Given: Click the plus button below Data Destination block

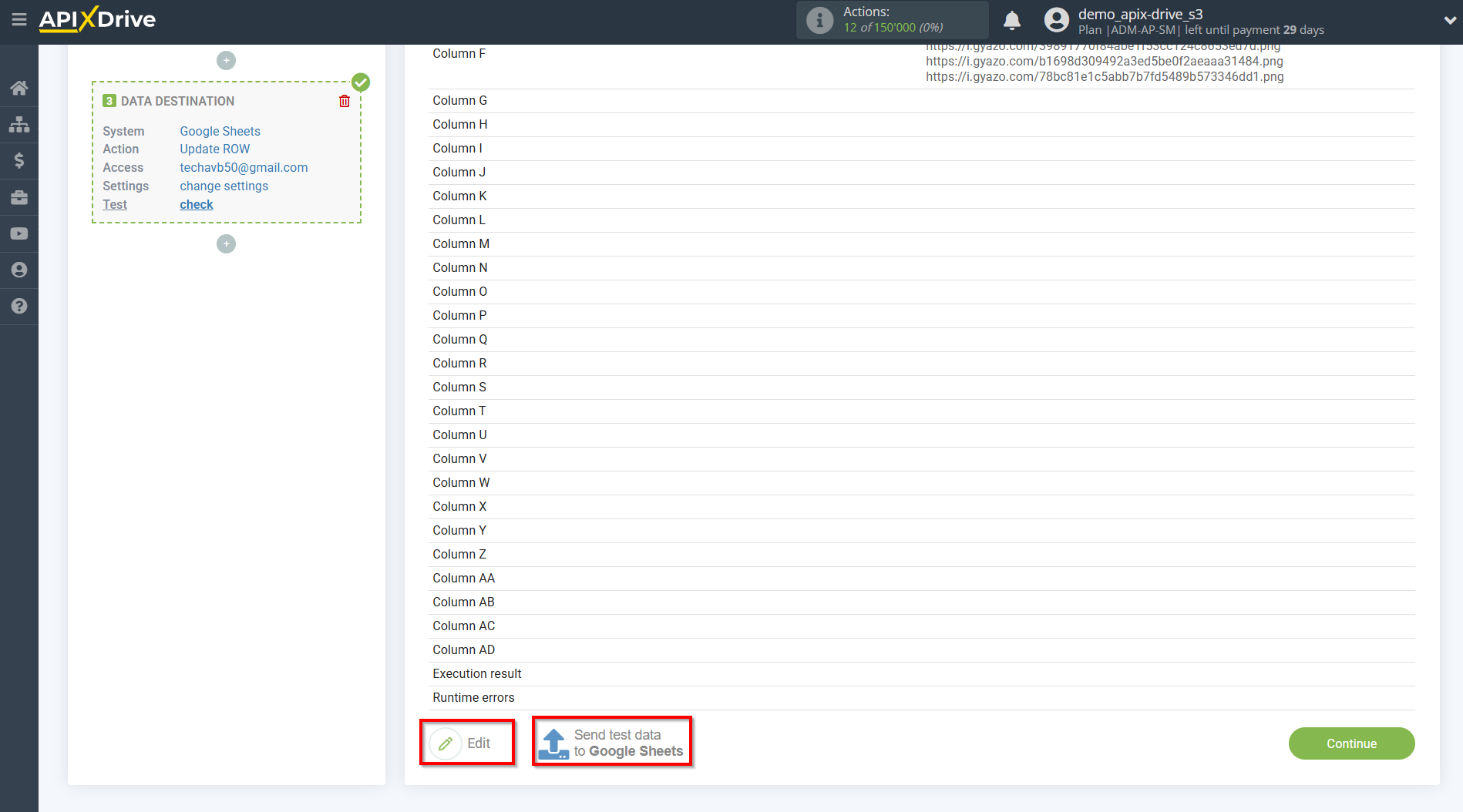Looking at the screenshot, I should click(226, 243).
